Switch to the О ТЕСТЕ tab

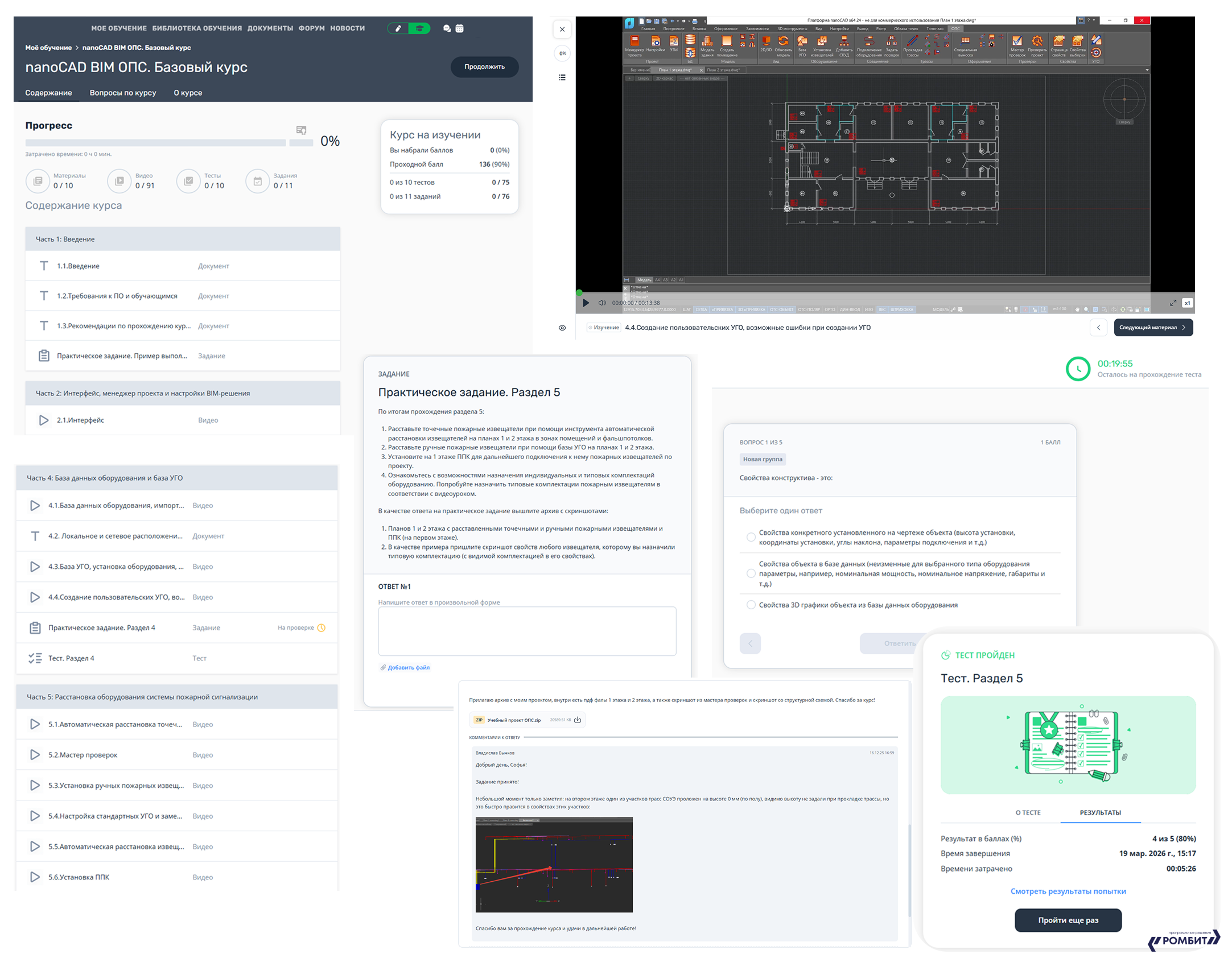[x=1028, y=812]
